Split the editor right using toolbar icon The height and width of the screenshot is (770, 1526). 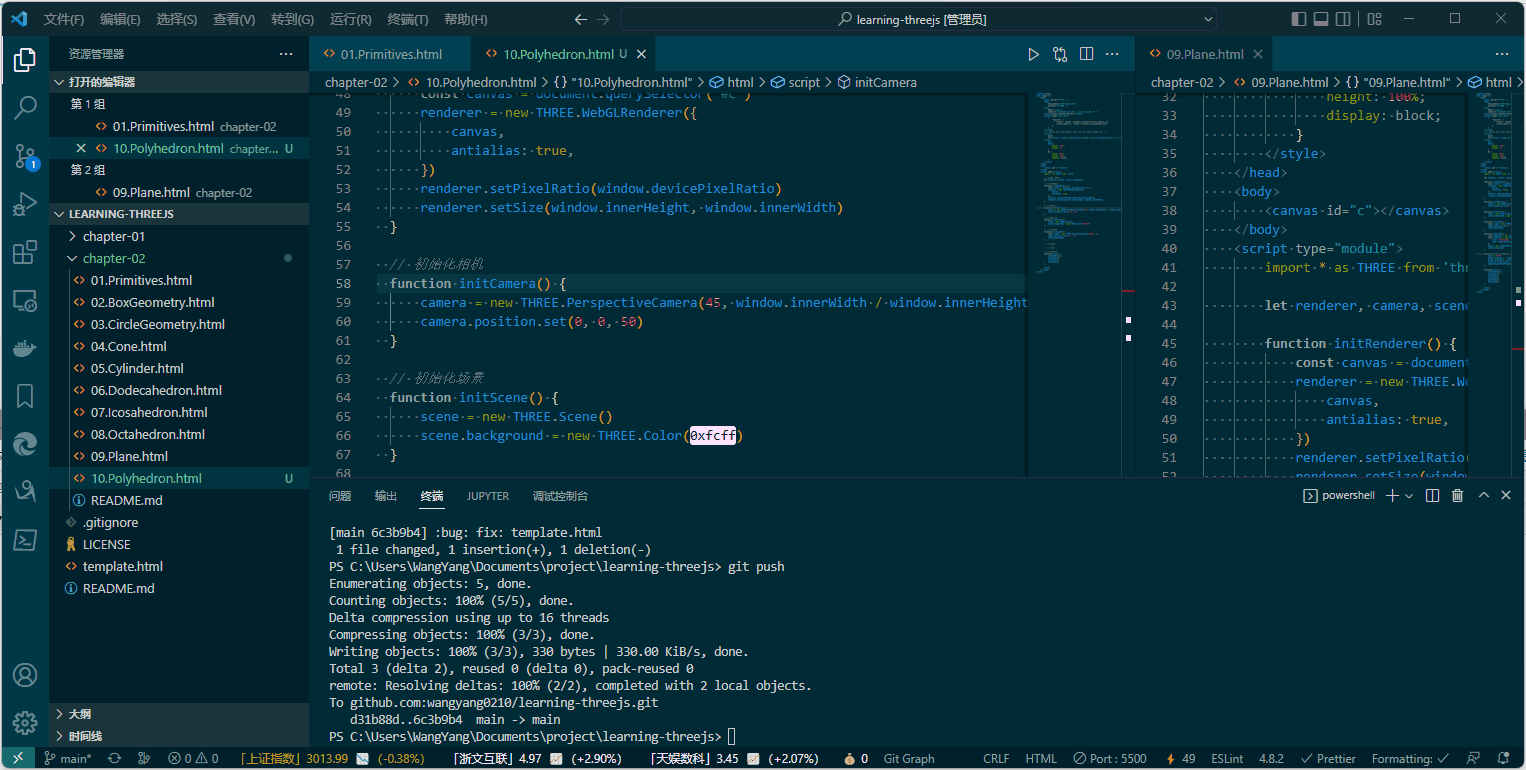(1086, 54)
